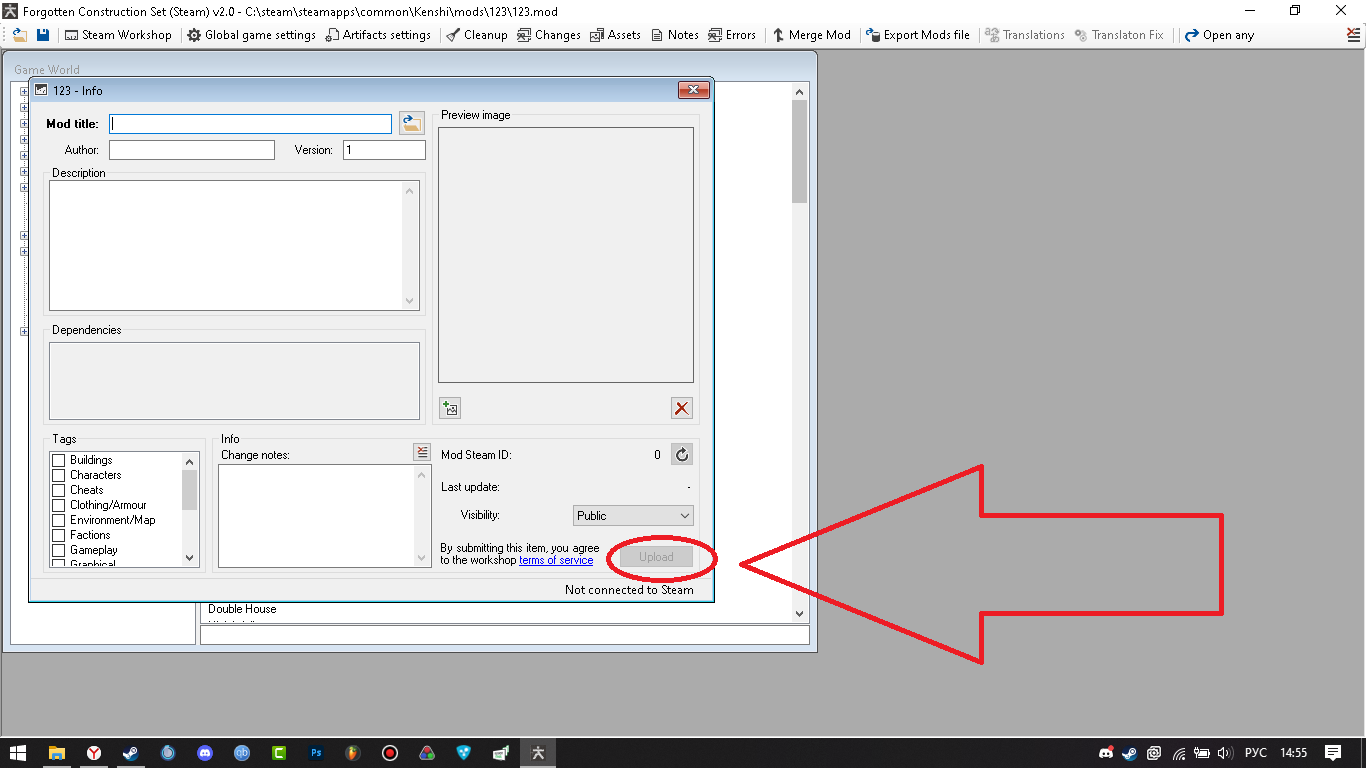The width and height of the screenshot is (1366, 768).
Task: Open Global game settings
Action: 251,35
